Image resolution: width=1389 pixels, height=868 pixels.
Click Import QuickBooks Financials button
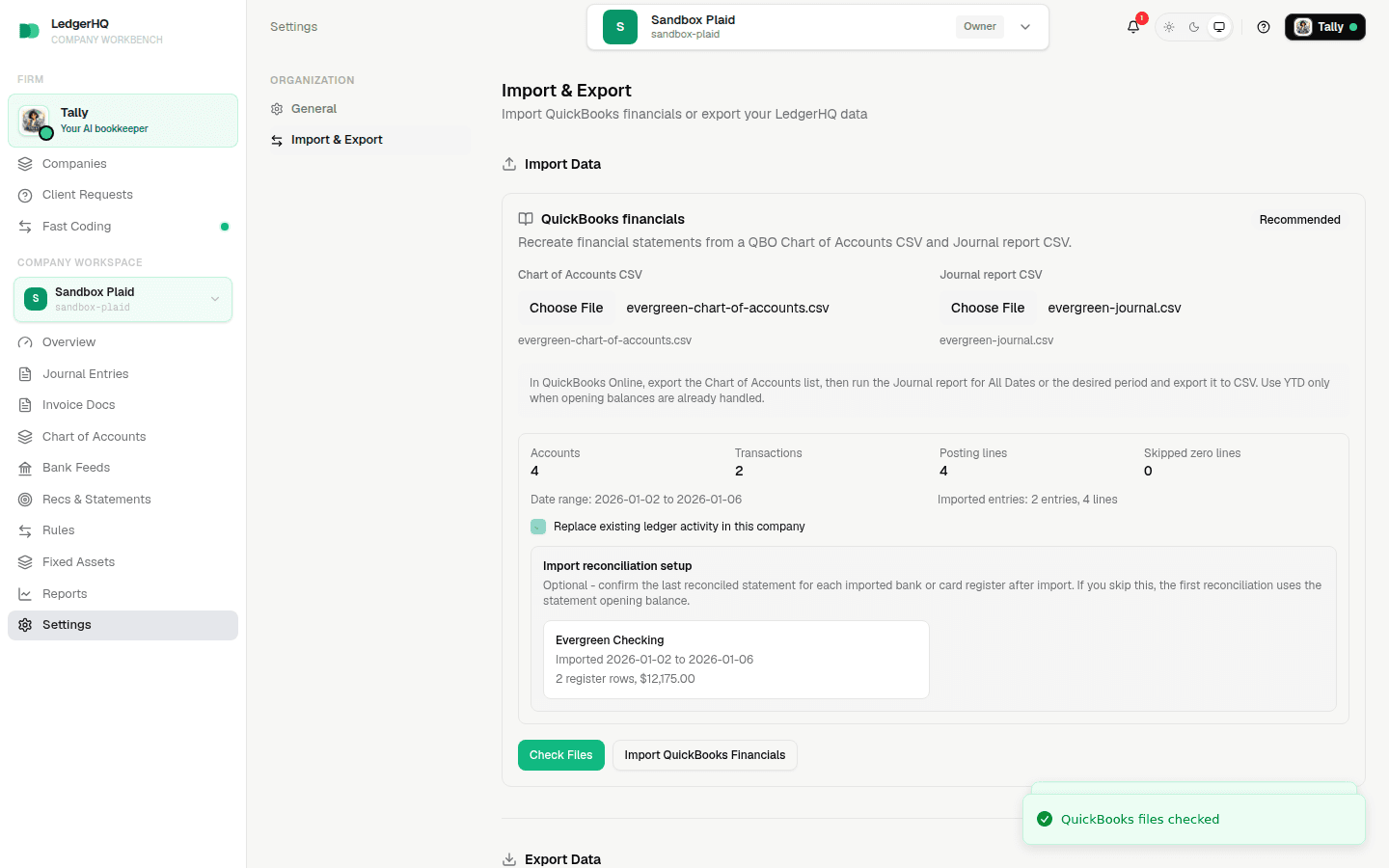pyautogui.click(x=705, y=755)
